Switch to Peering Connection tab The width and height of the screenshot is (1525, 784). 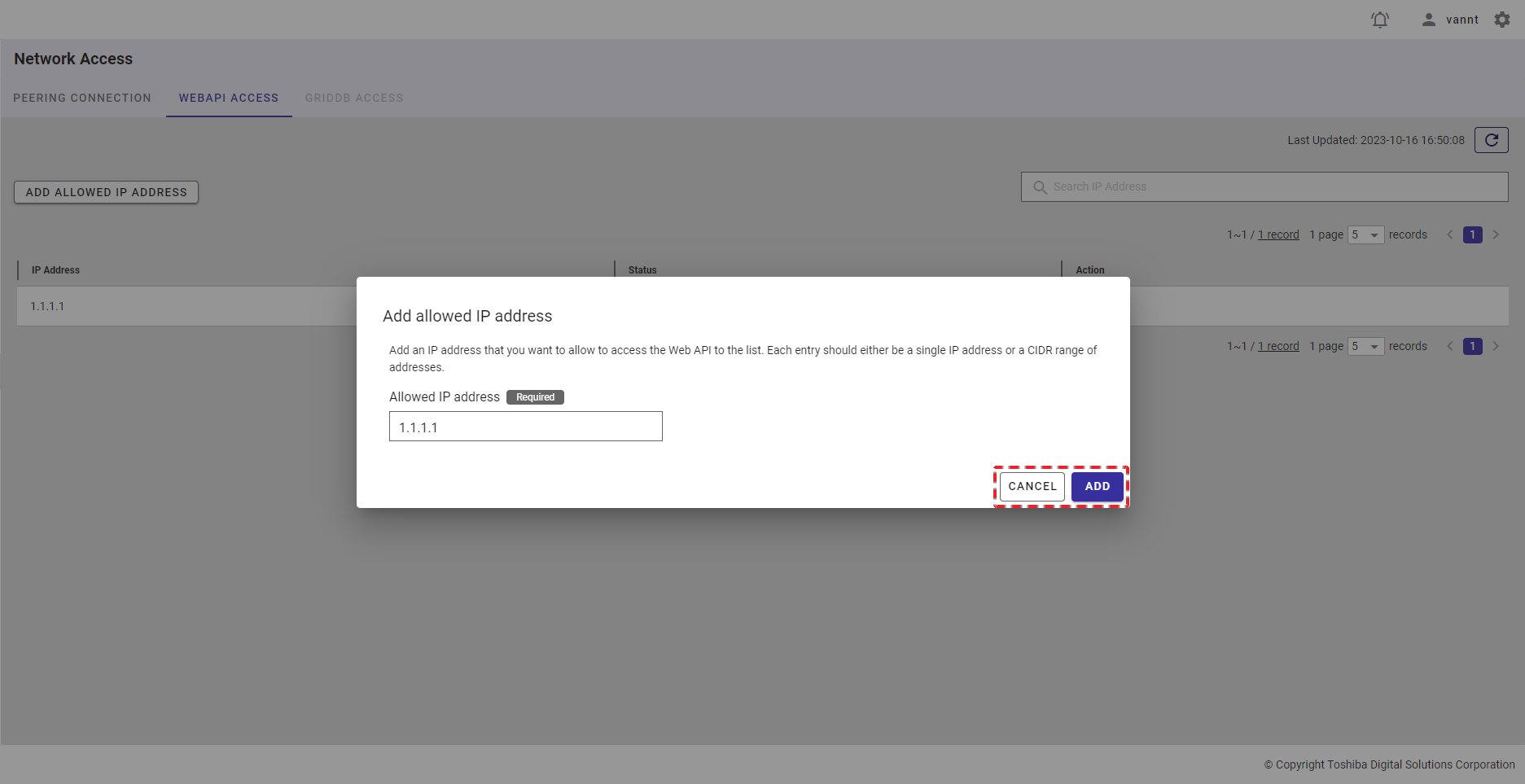click(82, 98)
